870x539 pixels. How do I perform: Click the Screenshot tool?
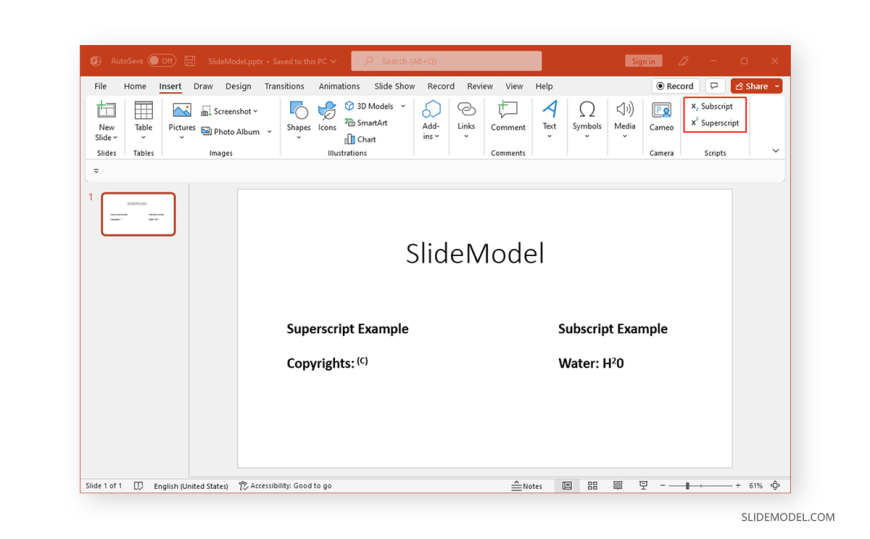[x=229, y=112]
